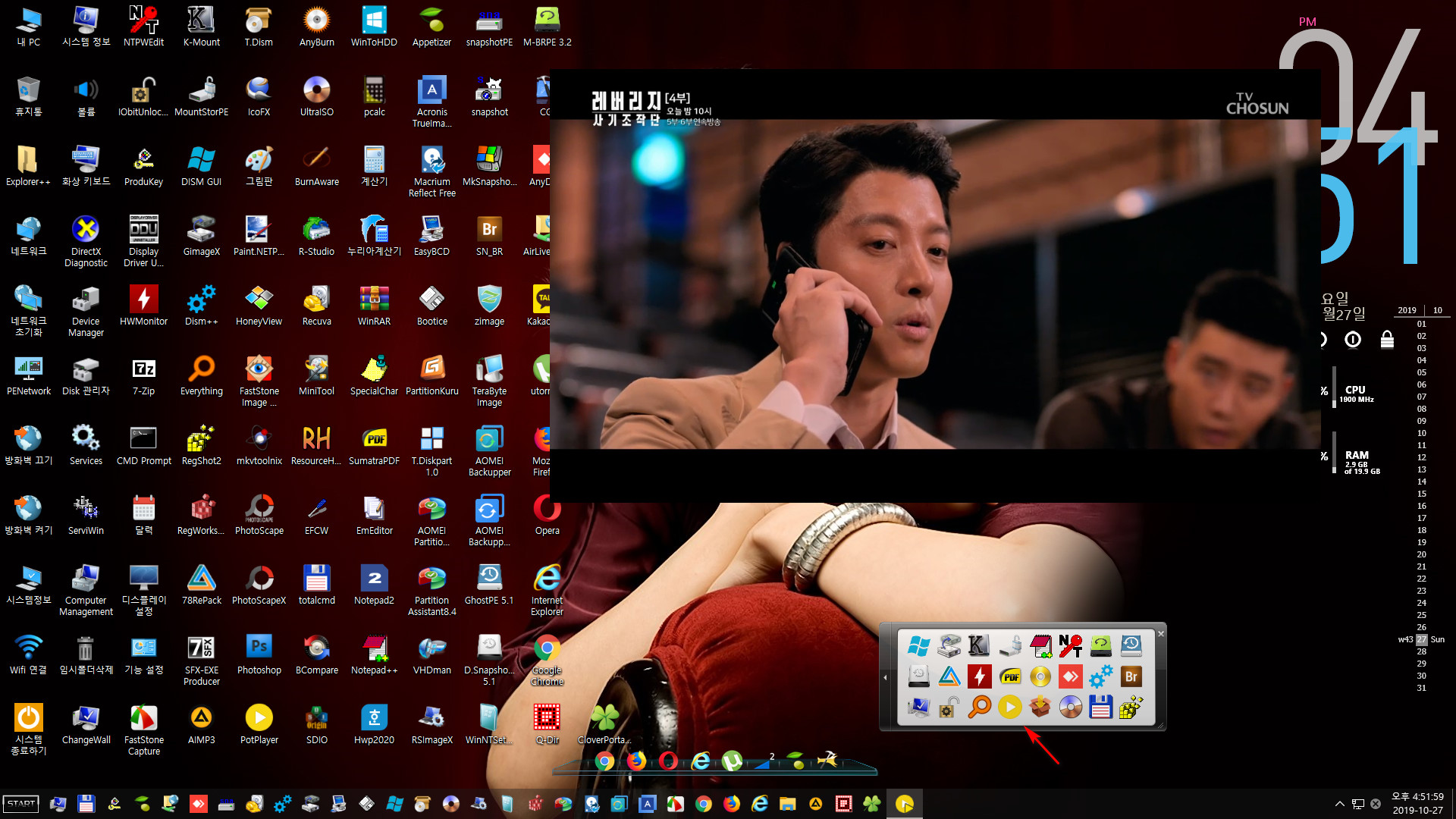Click the yellow PDF icon in launcher panel
The image size is (1456, 819).
(x=1009, y=676)
